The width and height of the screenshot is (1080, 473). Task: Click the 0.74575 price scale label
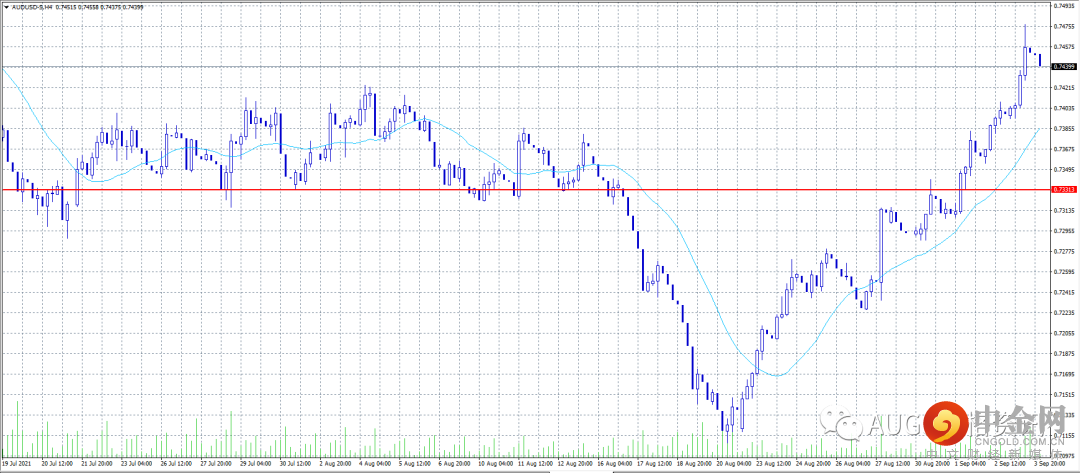[1064, 47]
